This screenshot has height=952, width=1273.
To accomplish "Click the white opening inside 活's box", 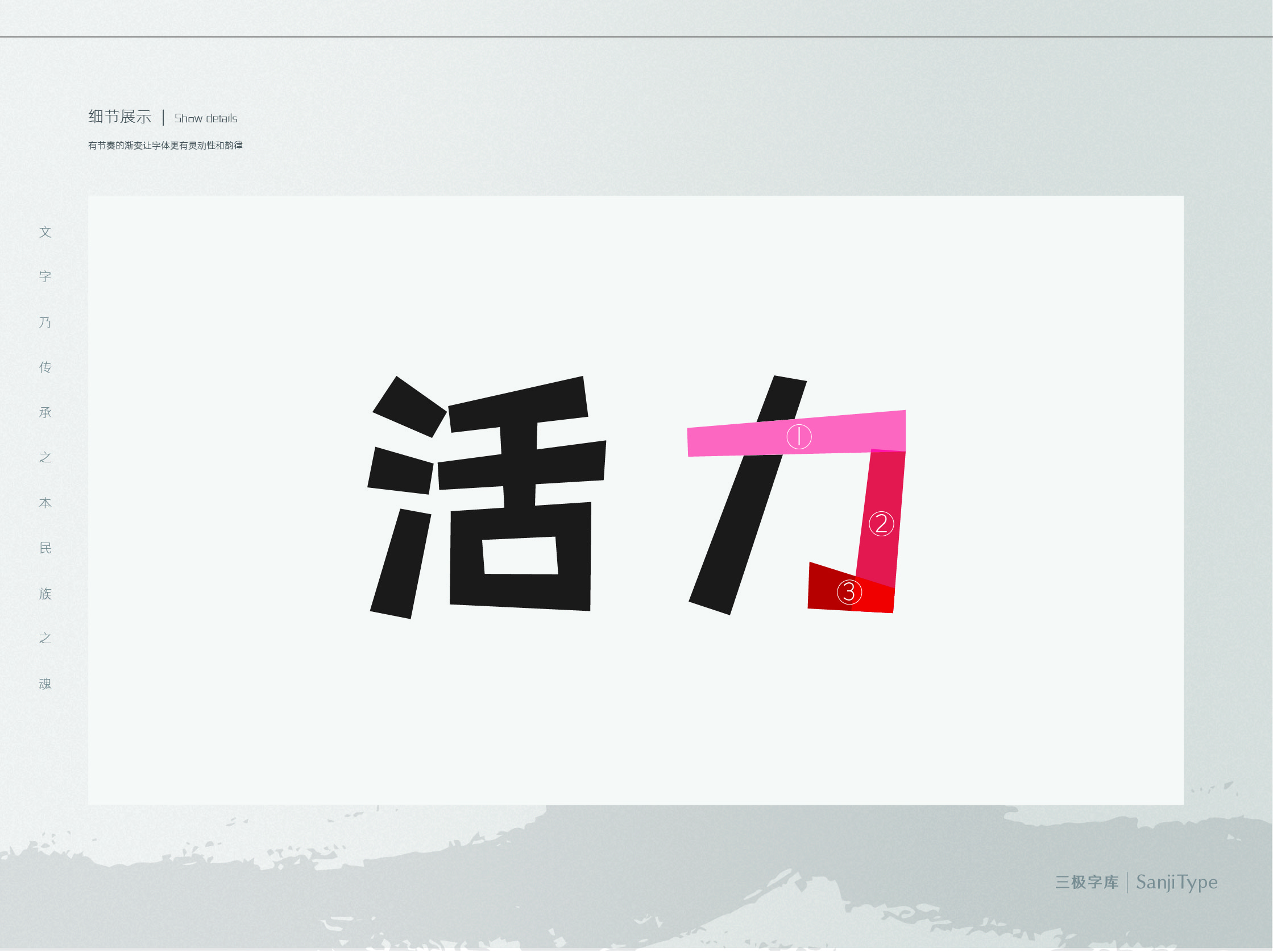I will [x=520, y=556].
